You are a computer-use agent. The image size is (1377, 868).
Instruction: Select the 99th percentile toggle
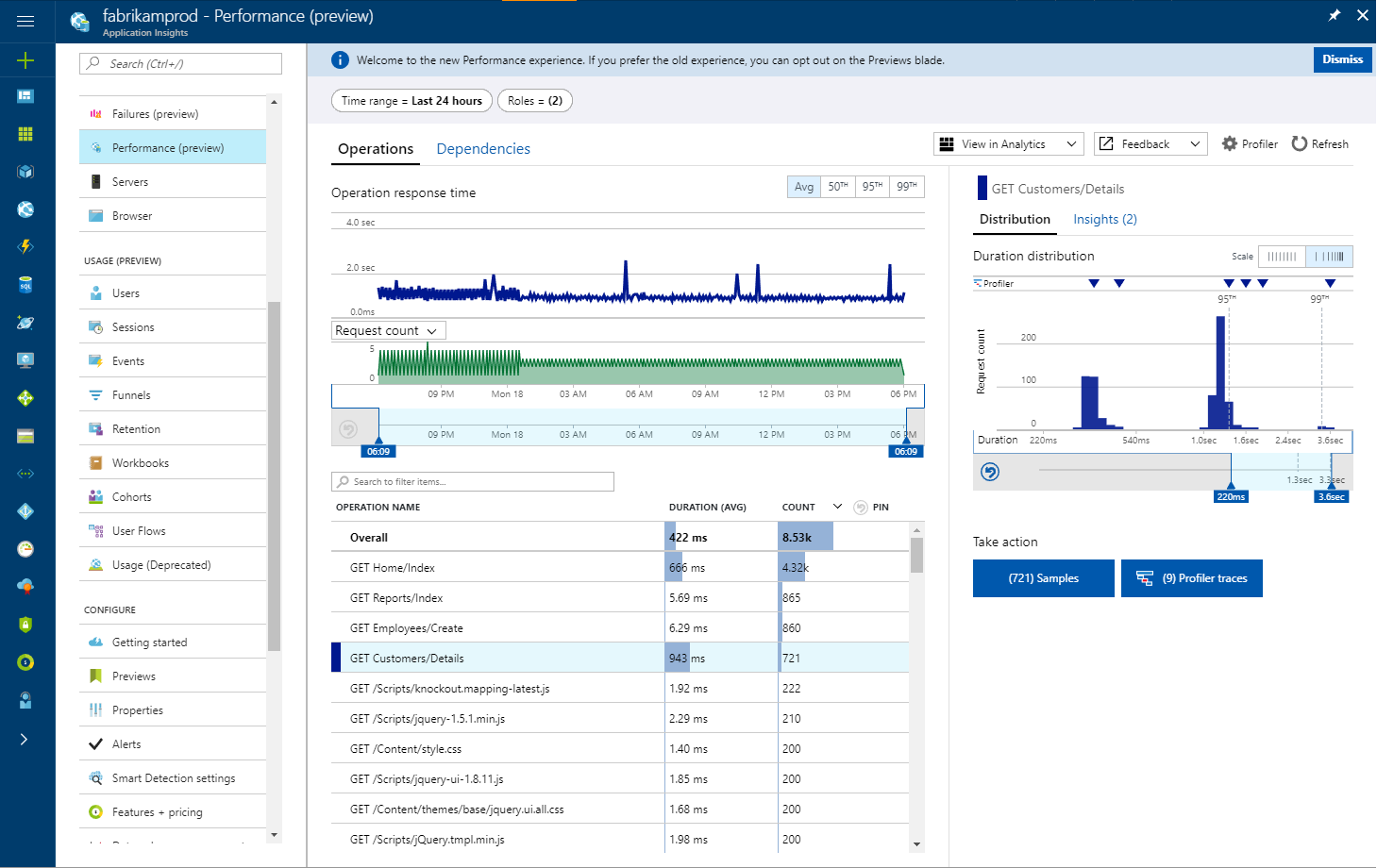pyautogui.click(x=906, y=187)
